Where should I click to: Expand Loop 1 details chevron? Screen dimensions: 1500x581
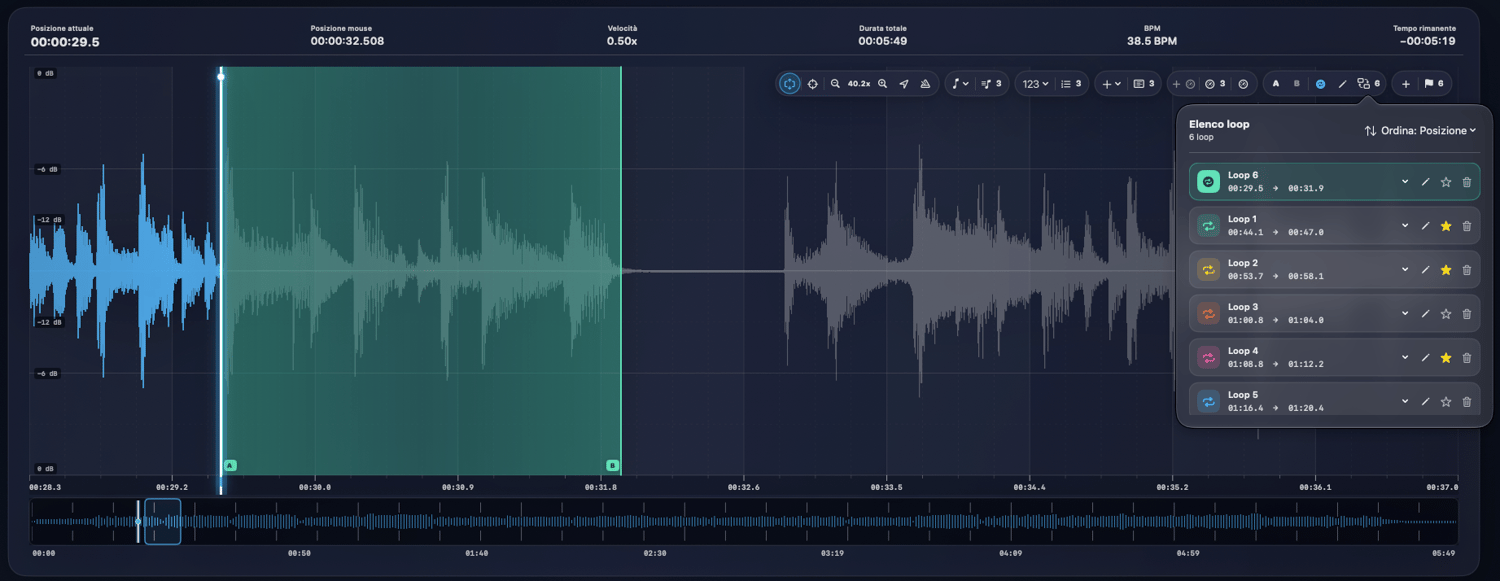click(x=1404, y=226)
